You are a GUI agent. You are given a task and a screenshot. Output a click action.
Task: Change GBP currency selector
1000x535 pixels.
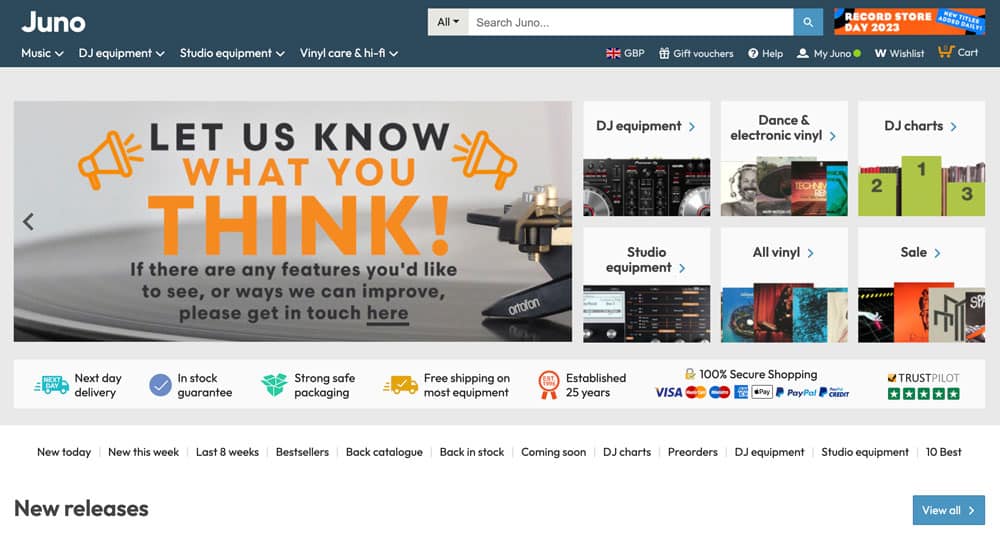coord(625,54)
